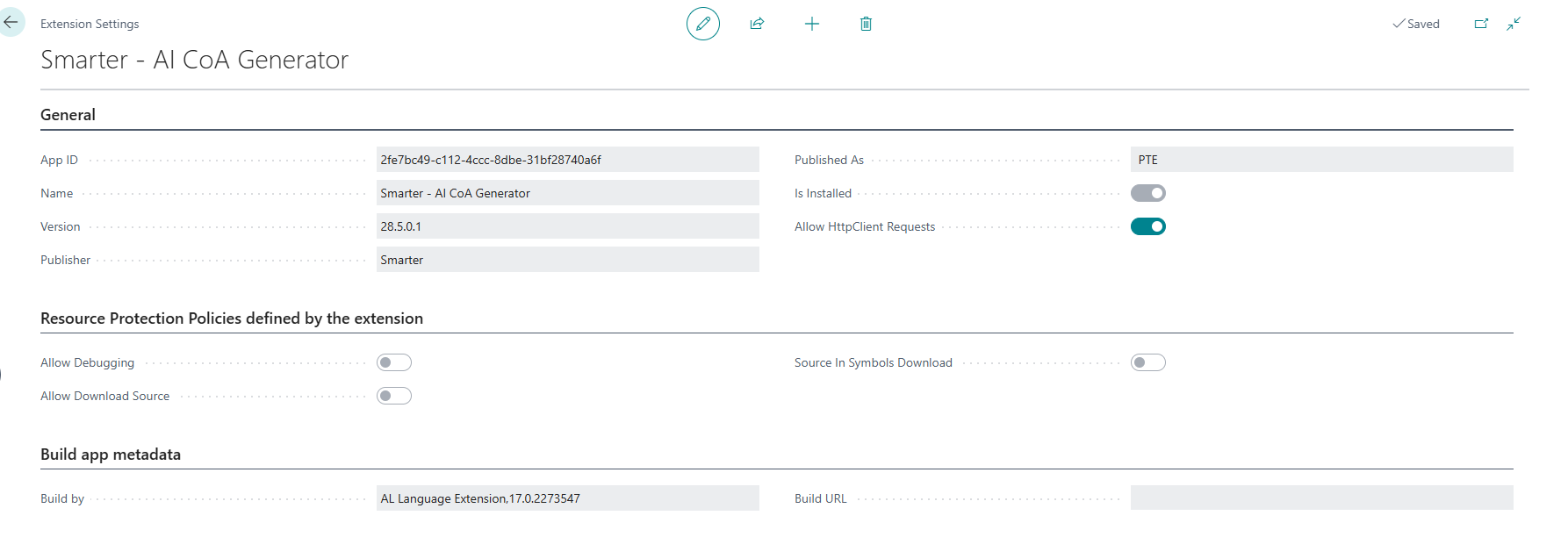
Task: Click the App ID field
Action: click(x=568, y=160)
